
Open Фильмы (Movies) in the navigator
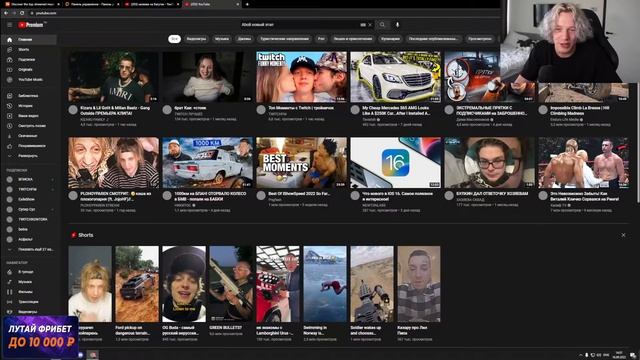click(x=29, y=292)
